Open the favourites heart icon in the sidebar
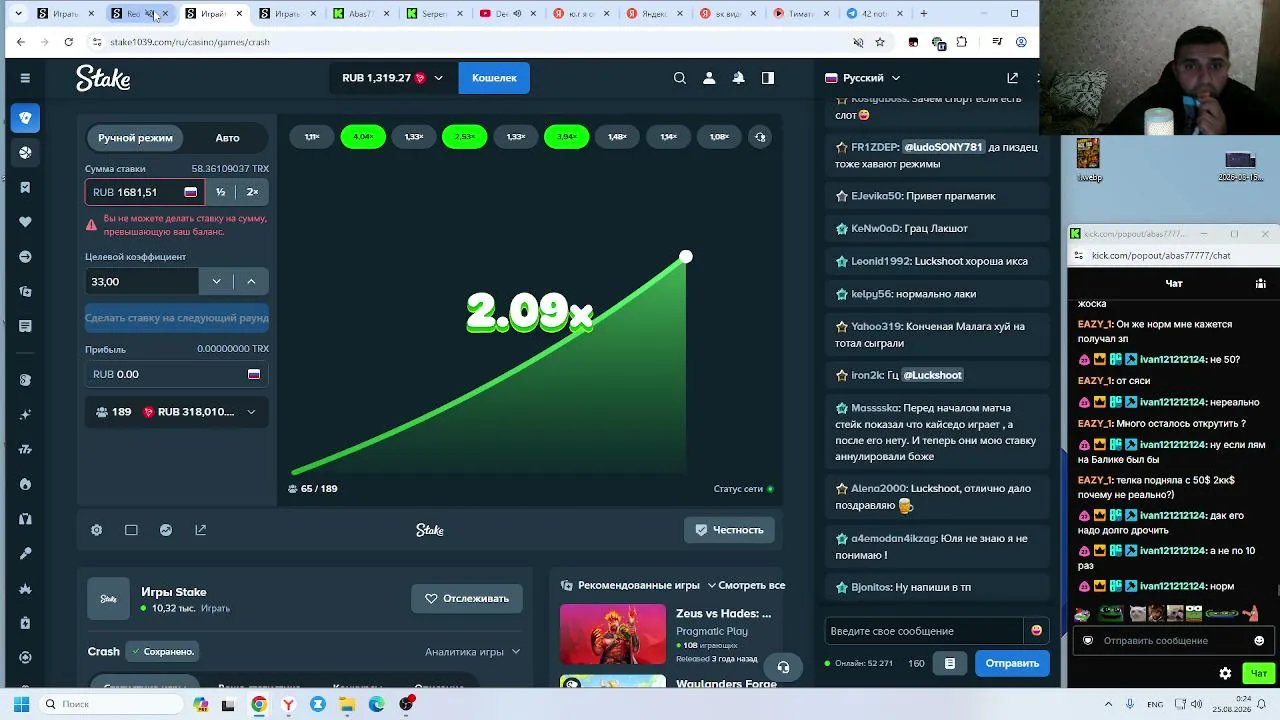1280x720 pixels. click(25, 222)
